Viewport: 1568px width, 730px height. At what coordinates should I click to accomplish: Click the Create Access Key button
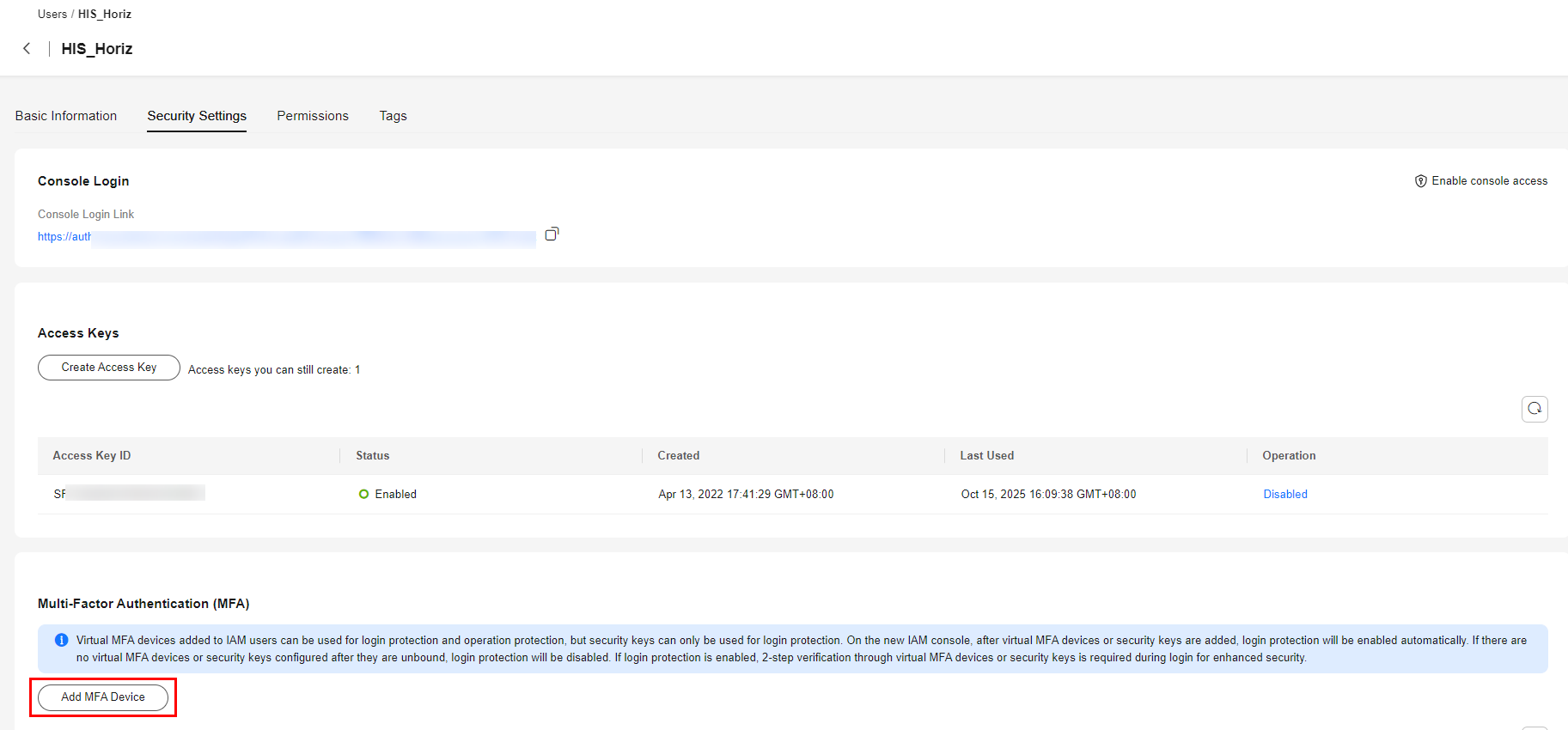coord(109,368)
